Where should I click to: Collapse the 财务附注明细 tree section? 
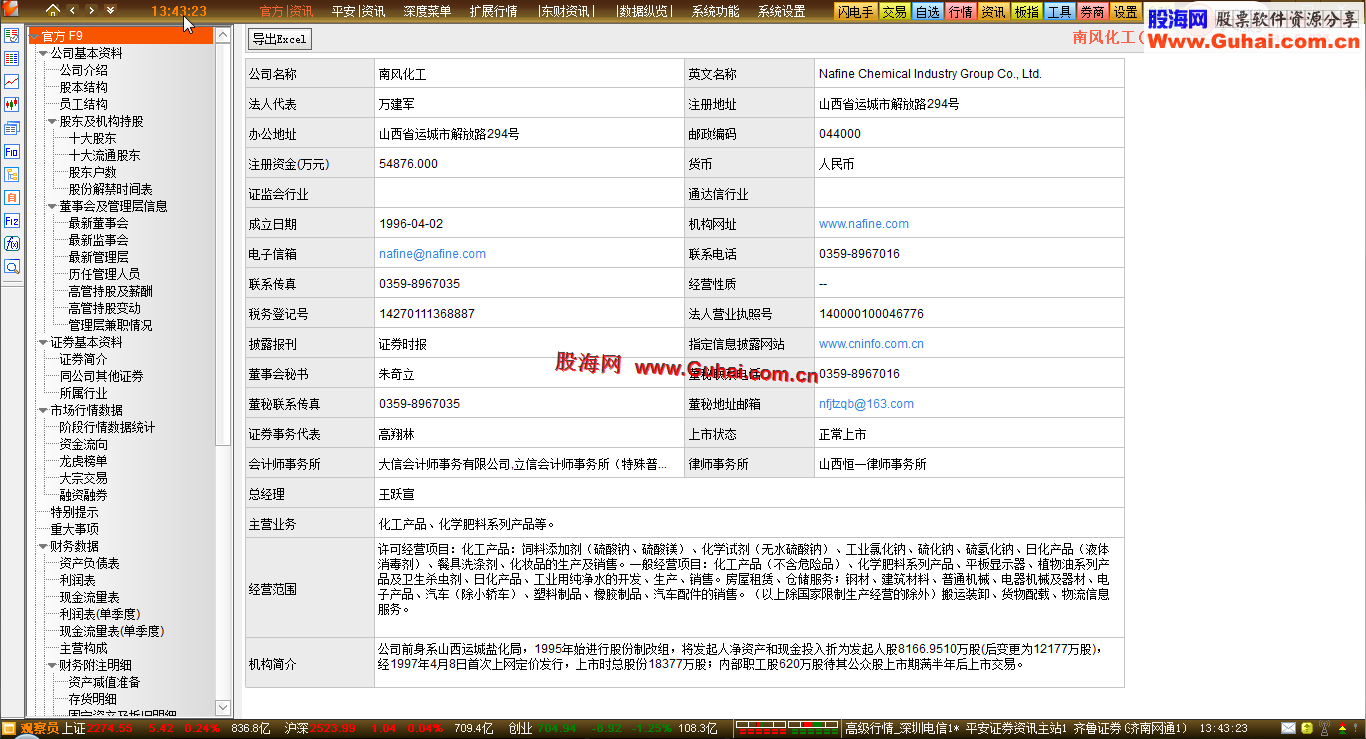[x=52, y=665]
